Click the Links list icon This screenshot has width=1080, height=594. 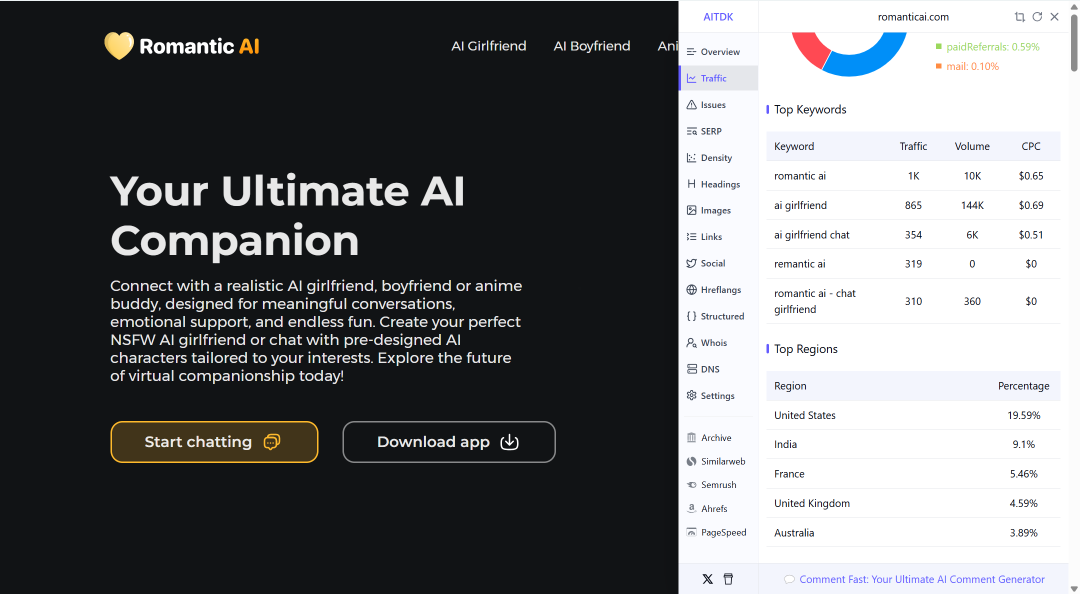point(692,236)
